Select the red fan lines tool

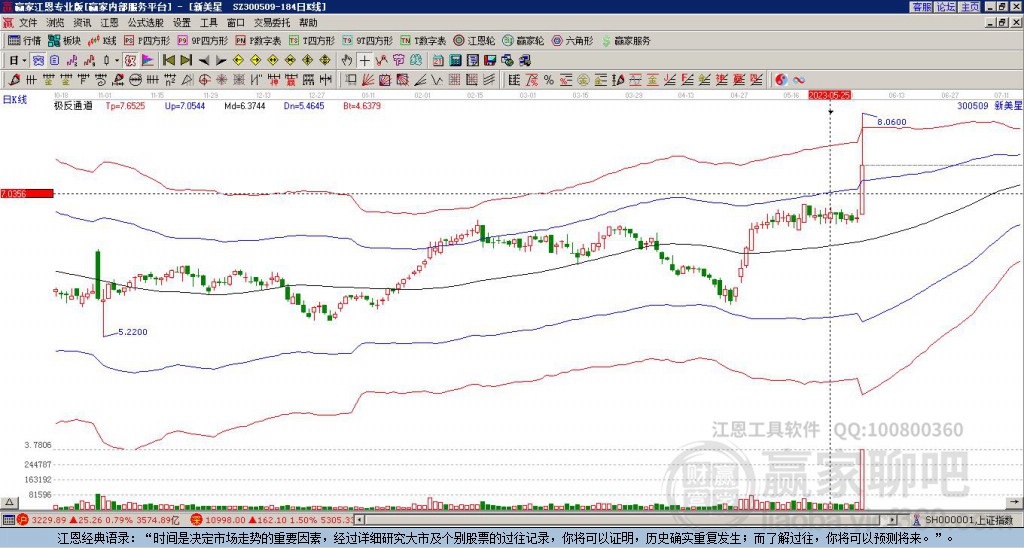(367, 80)
